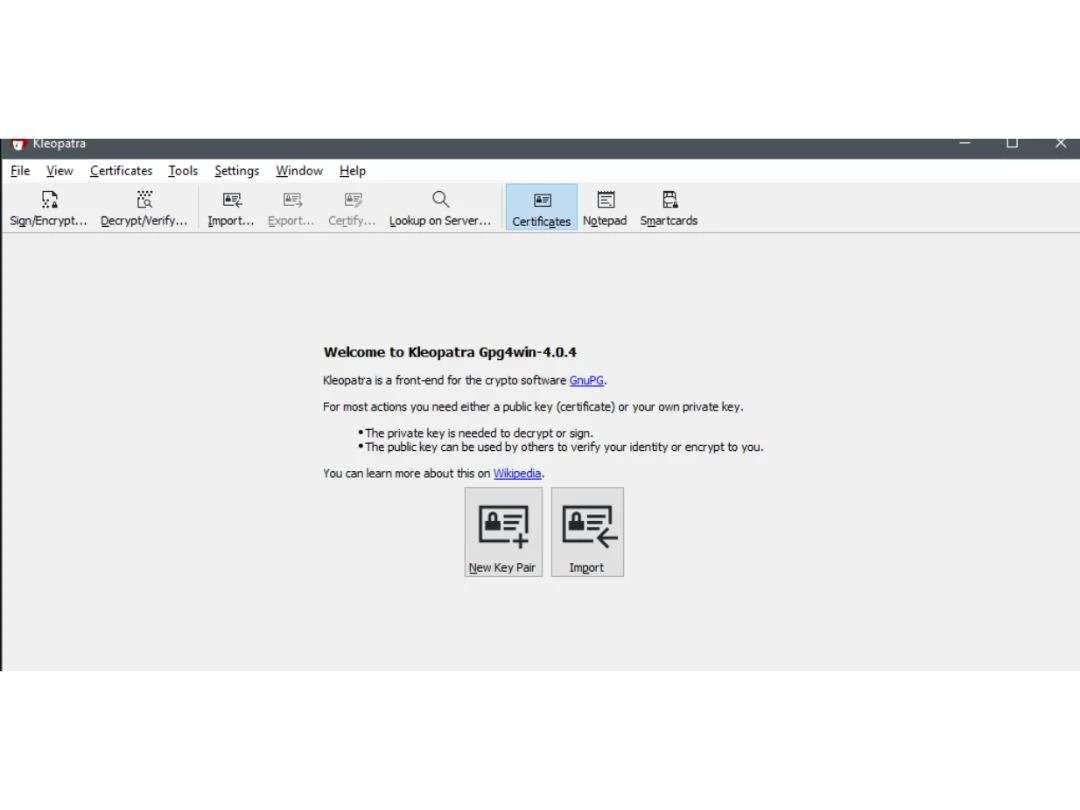This screenshot has height=810, width=1080.
Task: Follow the GnuPG hyperlink
Action: (x=586, y=380)
